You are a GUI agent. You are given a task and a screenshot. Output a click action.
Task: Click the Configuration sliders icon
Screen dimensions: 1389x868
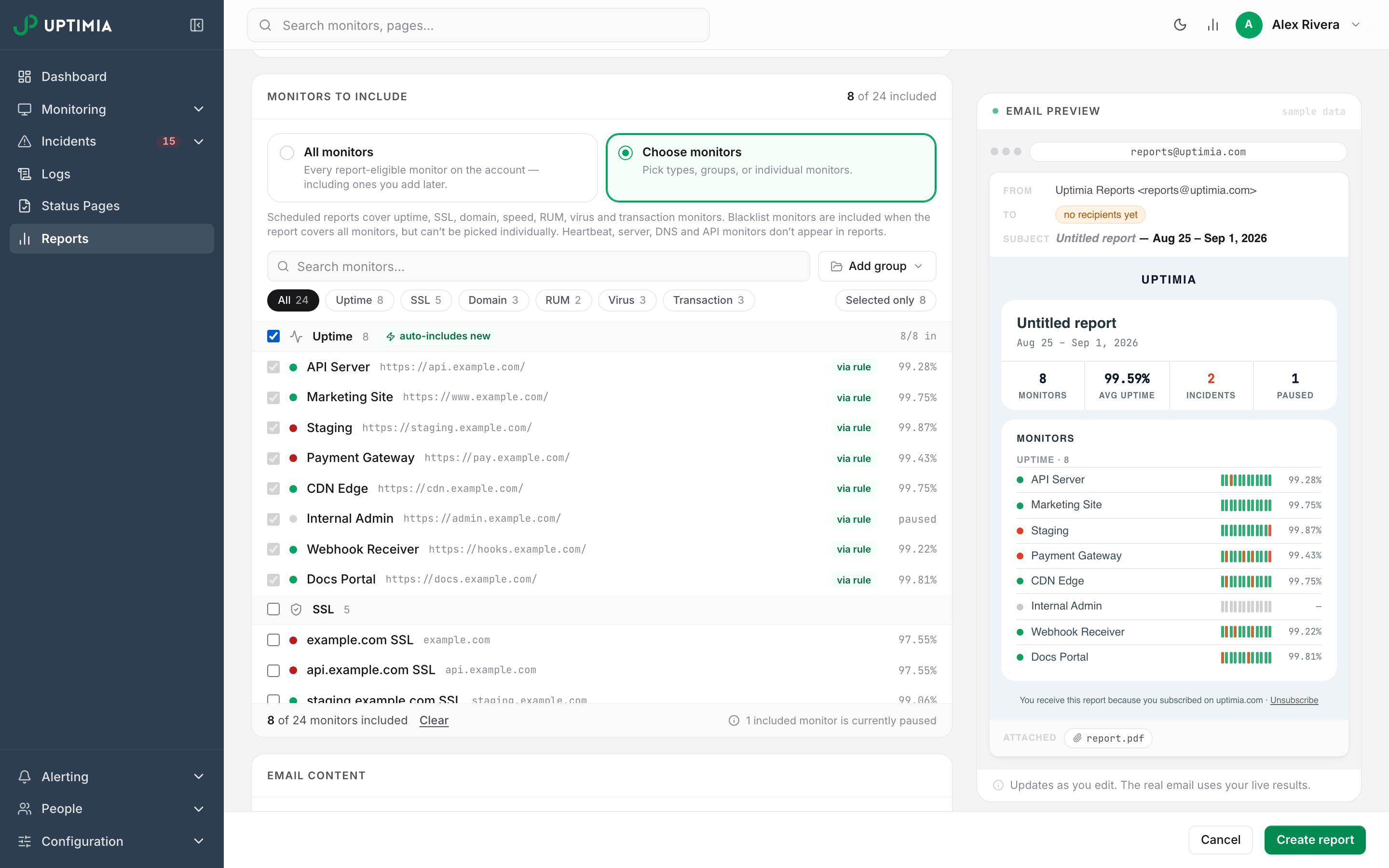[25, 841]
